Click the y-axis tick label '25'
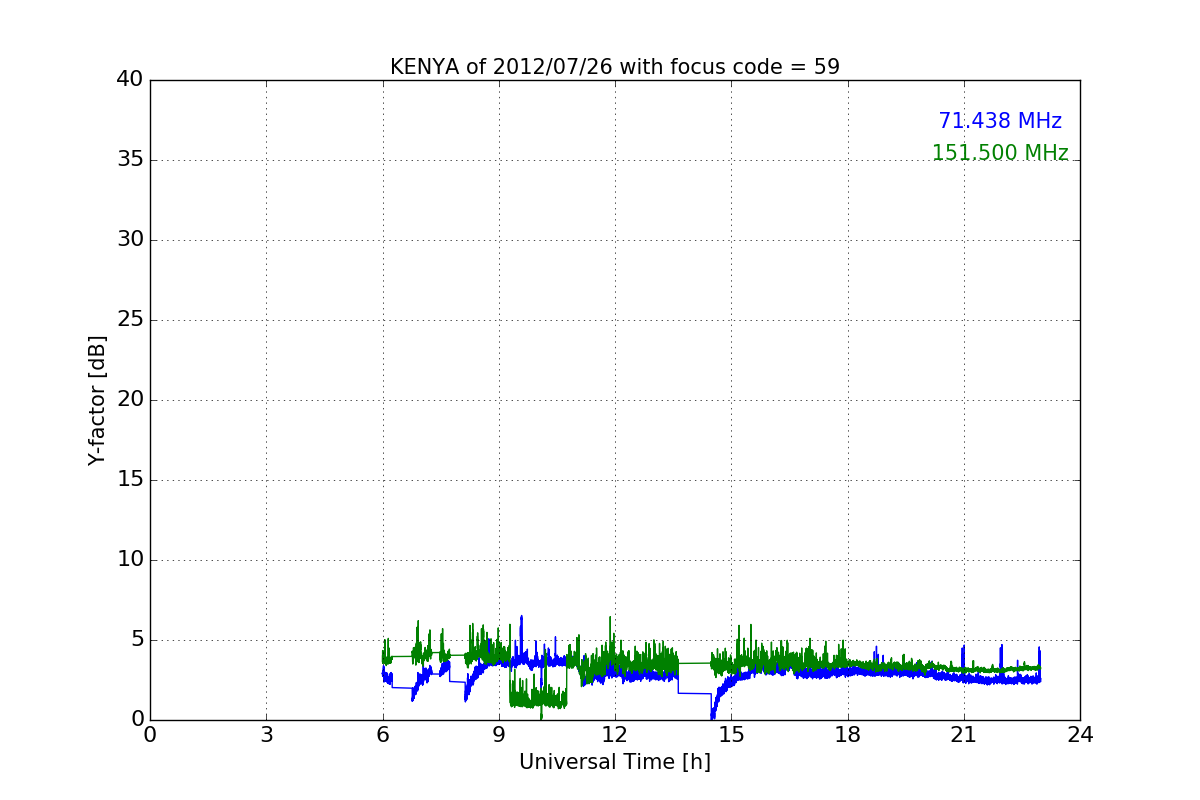 coord(130,319)
